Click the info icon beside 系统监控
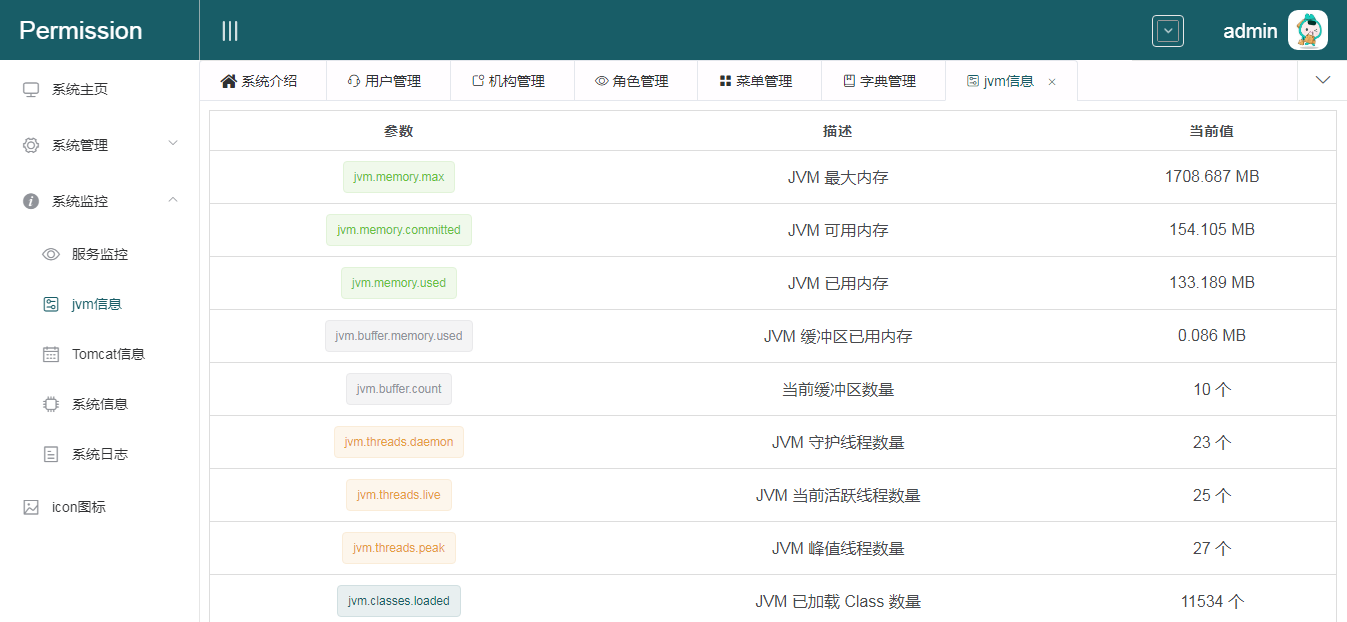The image size is (1347, 622). pos(31,201)
